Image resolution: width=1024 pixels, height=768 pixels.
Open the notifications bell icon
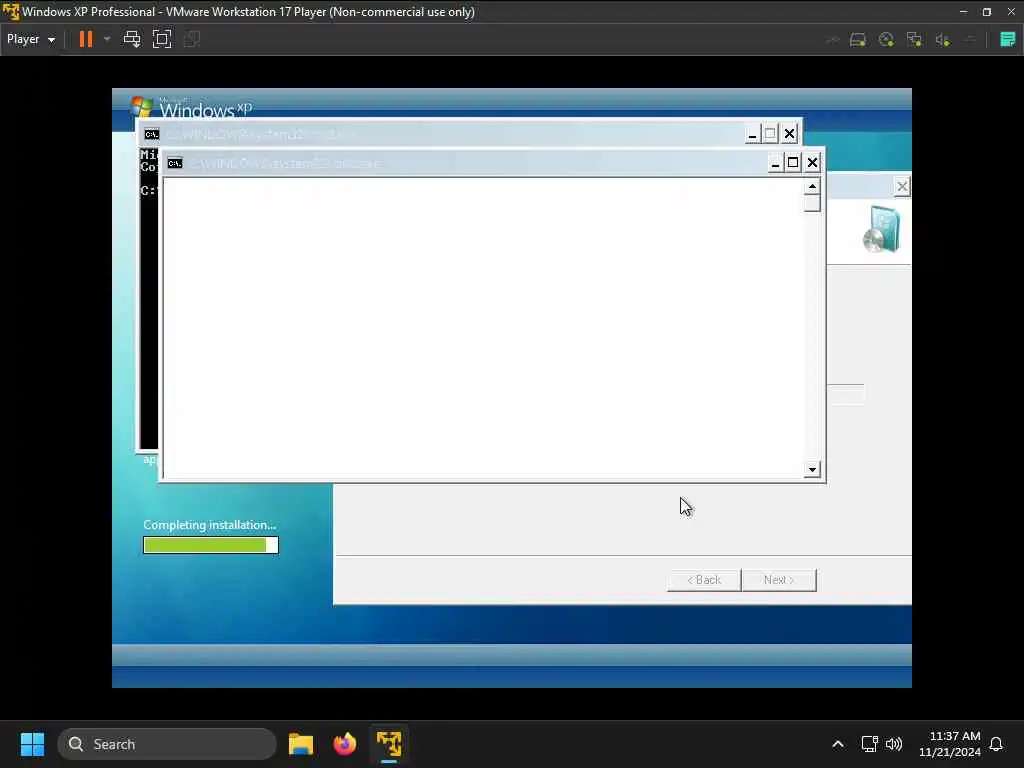(996, 744)
